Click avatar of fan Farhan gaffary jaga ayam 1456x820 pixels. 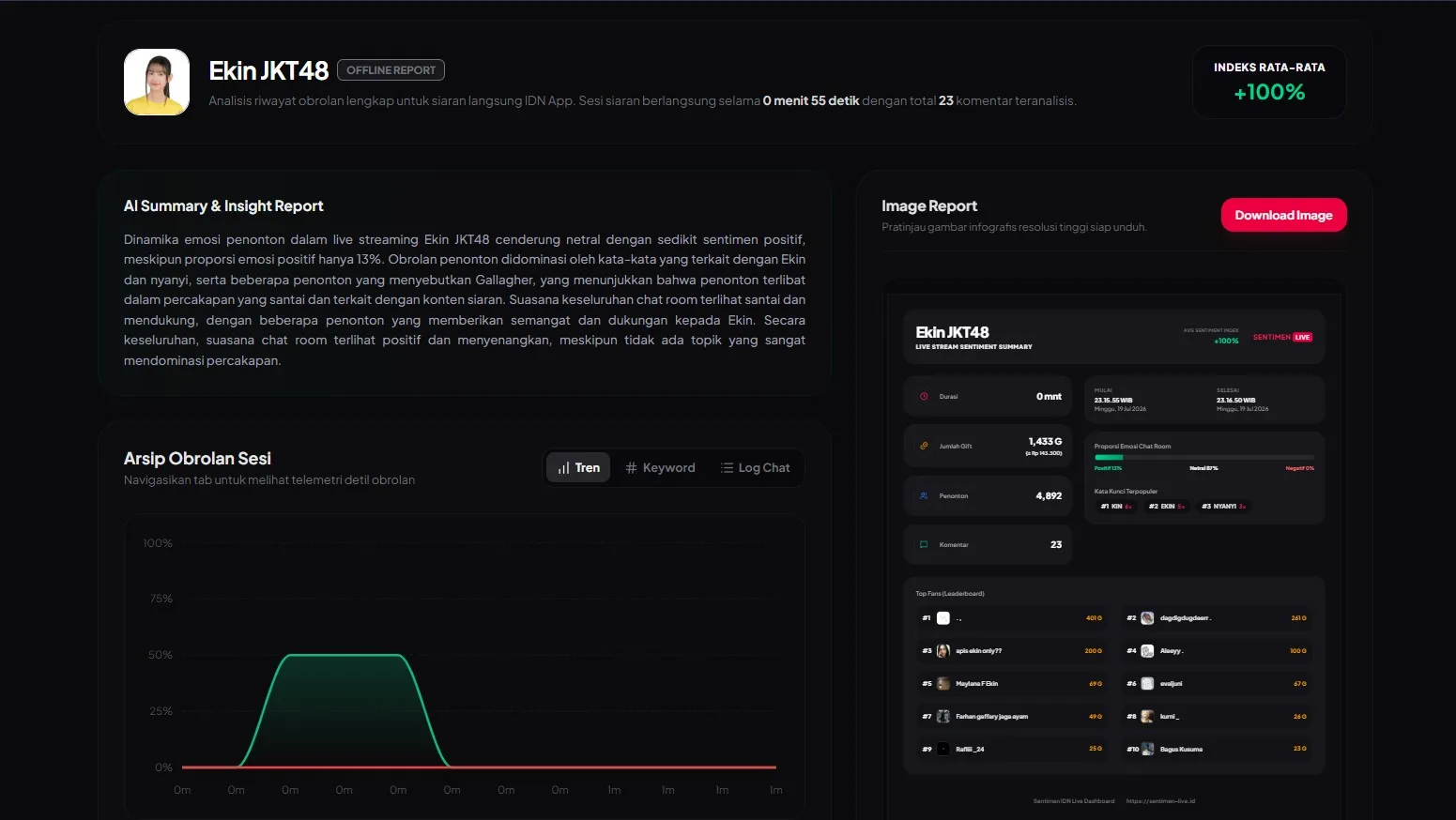[x=943, y=716]
